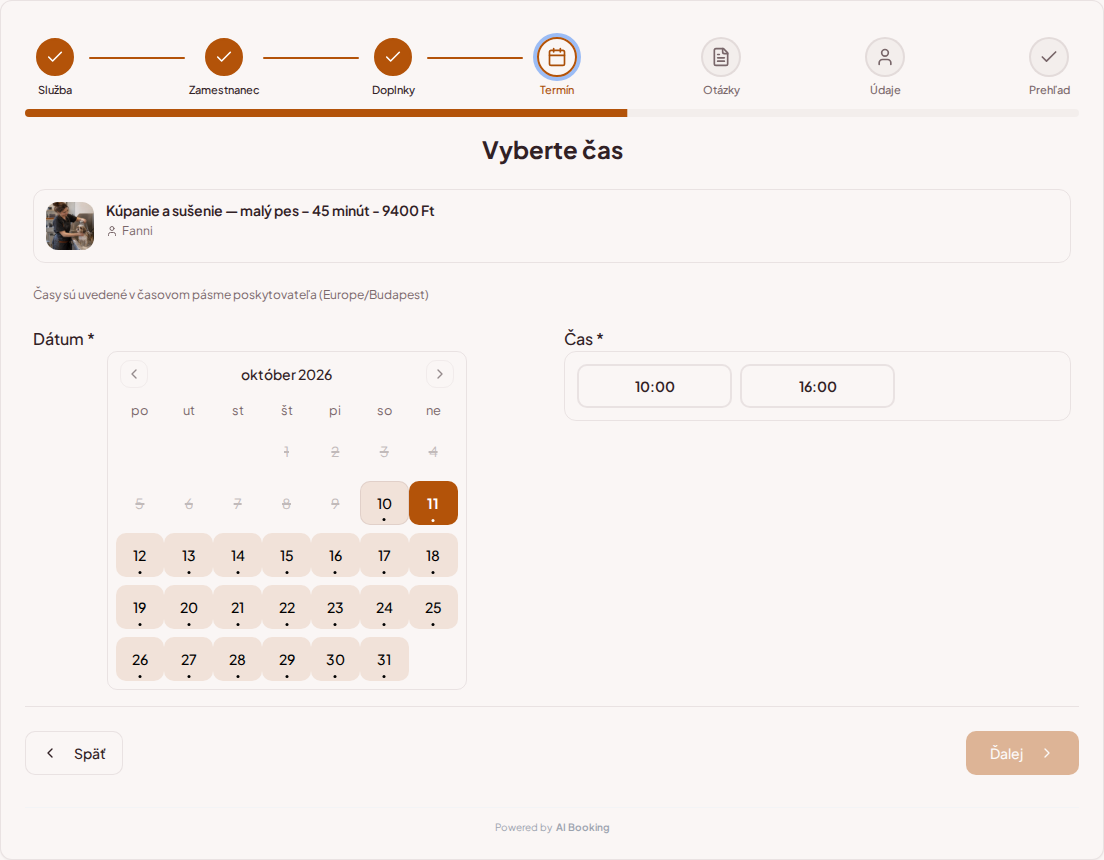1104x860 pixels.
Task: Choose day 21 in the calendar
Action: pyautogui.click(x=237, y=607)
